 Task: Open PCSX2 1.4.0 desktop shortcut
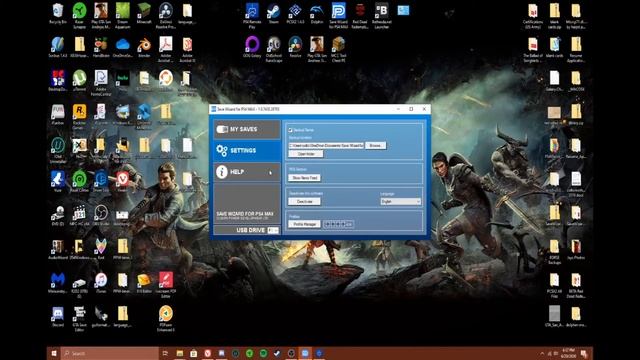pyautogui.click(x=295, y=13)
